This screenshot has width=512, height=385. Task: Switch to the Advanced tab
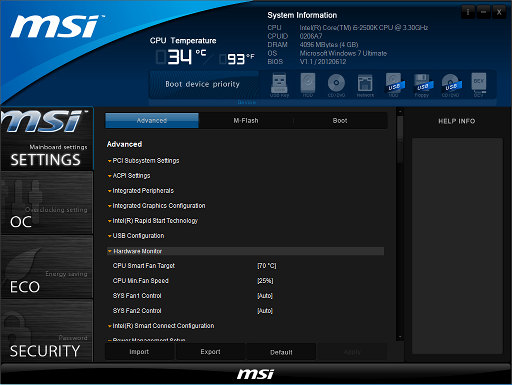click(152, 120)
